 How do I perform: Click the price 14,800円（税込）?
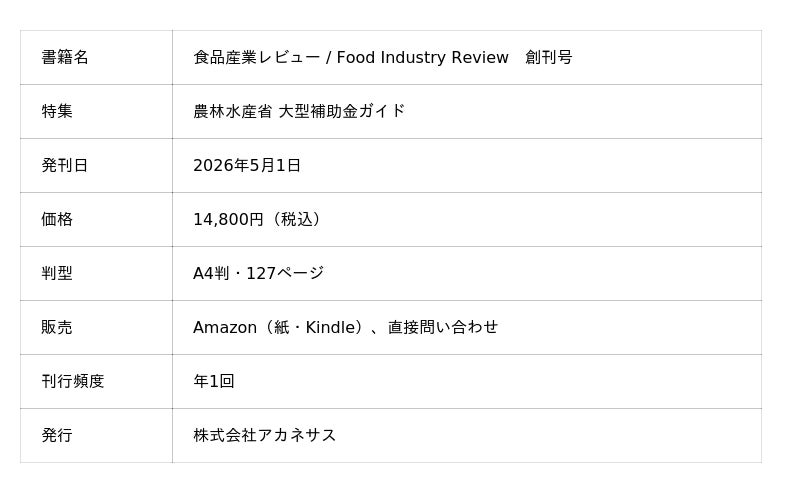pyautogui.click(x=260, y=219)
